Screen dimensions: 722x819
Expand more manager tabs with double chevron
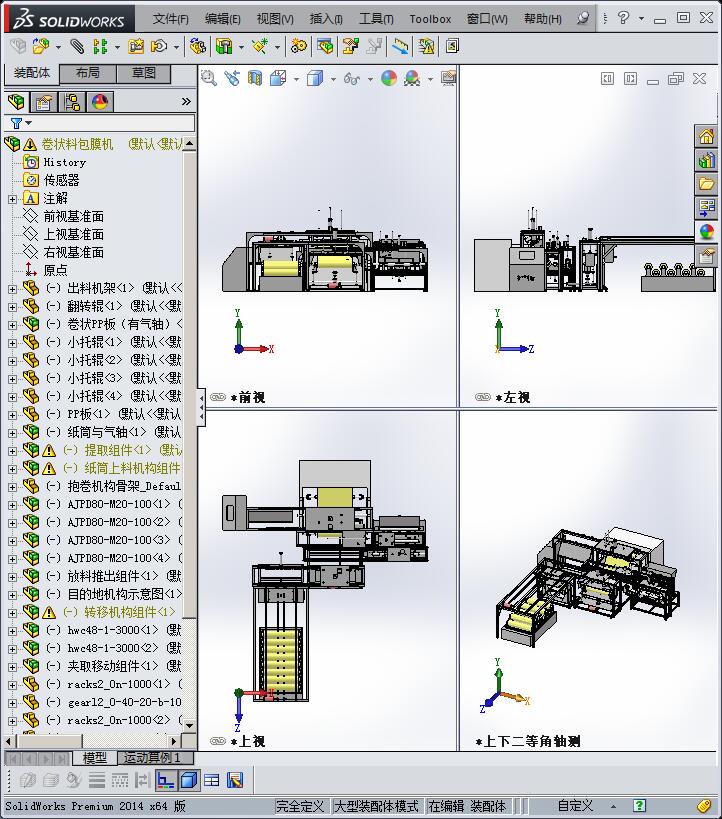click(x=186, y=101)
